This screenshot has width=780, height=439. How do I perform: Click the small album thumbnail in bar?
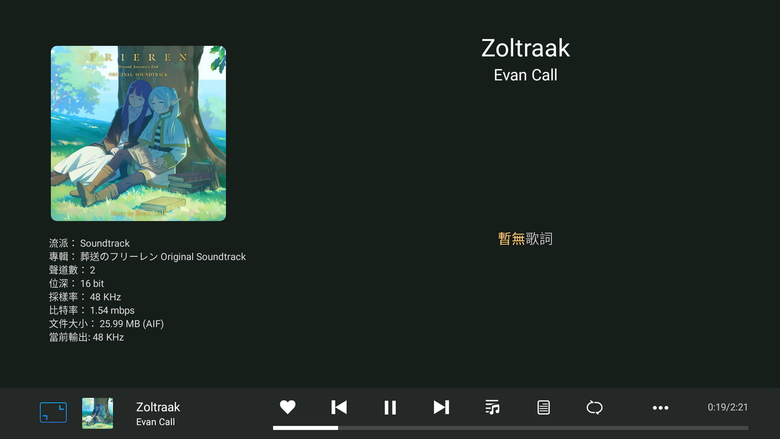point(98,413)
